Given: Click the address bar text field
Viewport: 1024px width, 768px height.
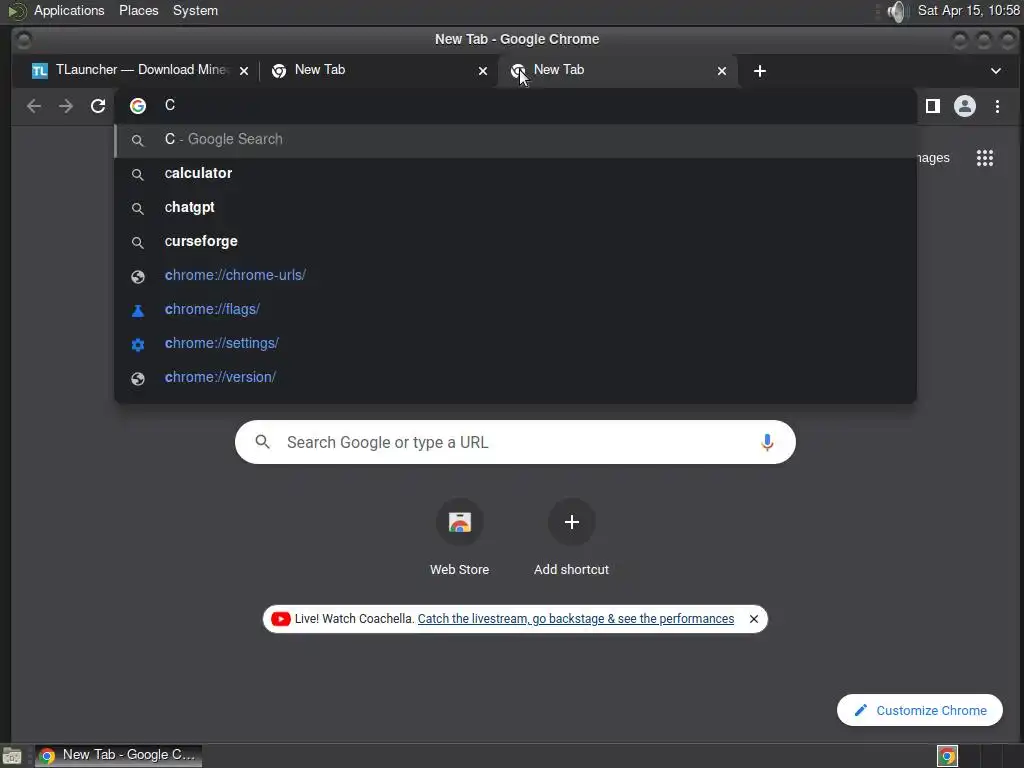Looking at the screenshot, I should pos(515,106).
